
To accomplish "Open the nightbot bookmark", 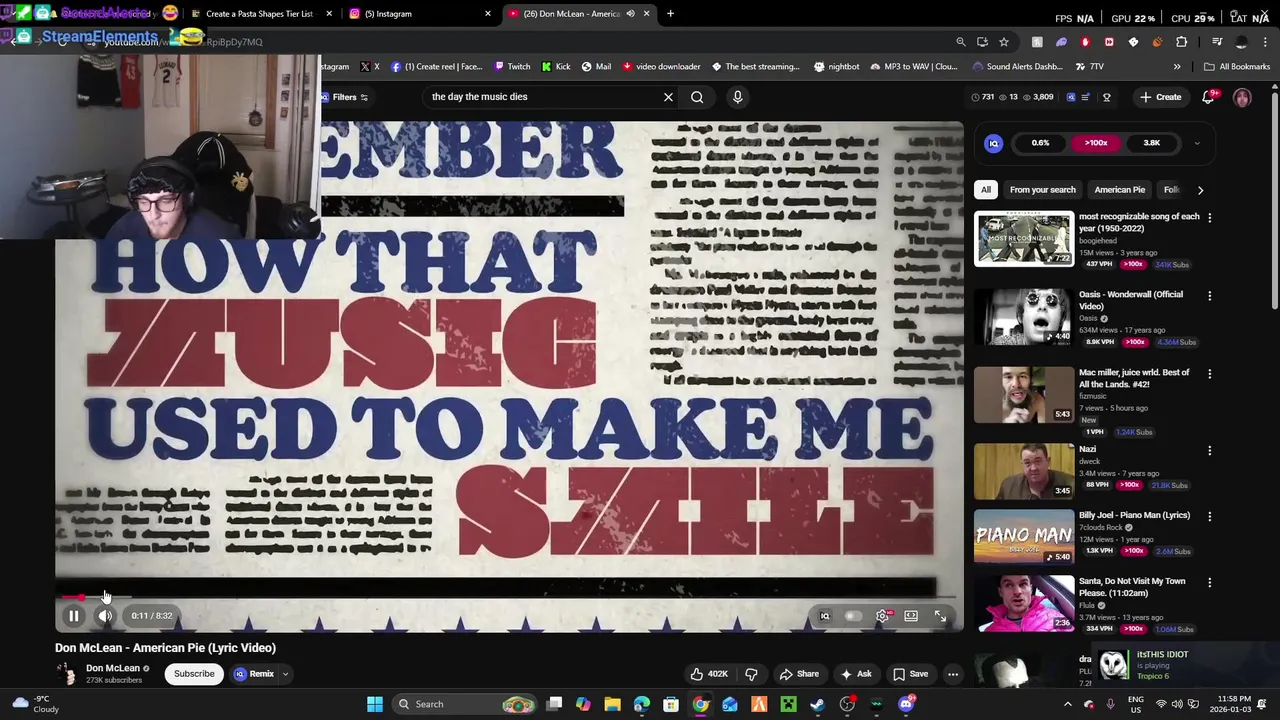I will click(x=836, y=67).
